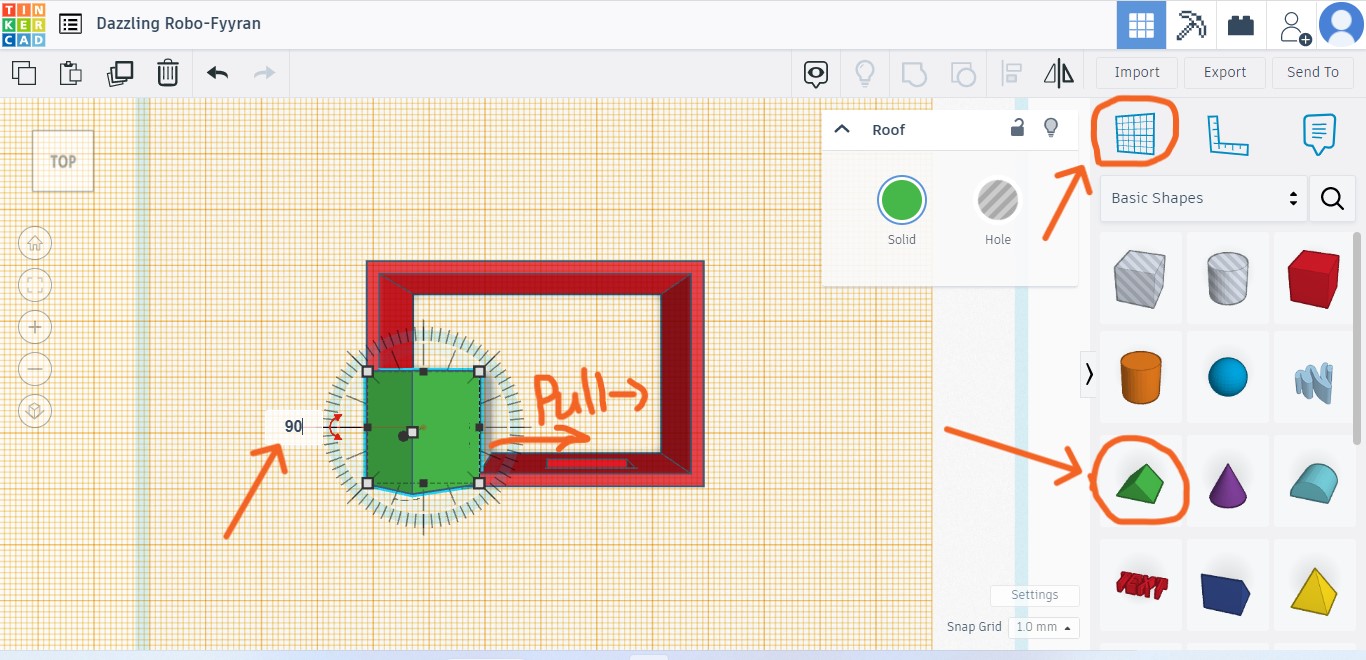Screen dimensions: 1366x660
Task: Open shape search magnifier
Action: [x=1332, y=198]
